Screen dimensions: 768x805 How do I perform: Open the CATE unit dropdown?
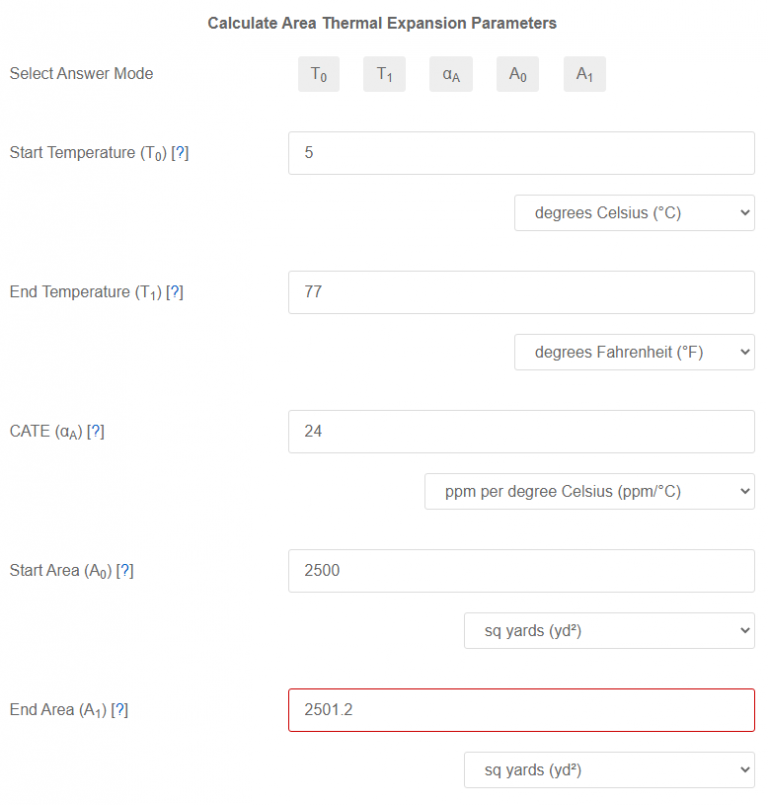(589, 491)
